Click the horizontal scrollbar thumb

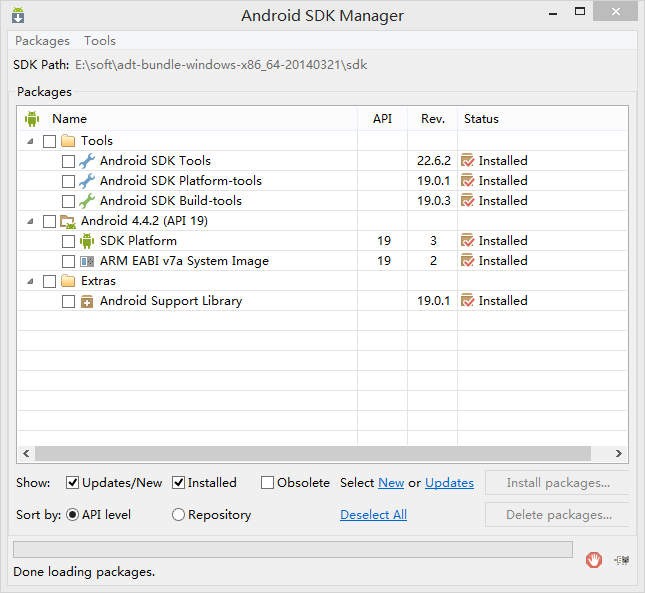point(313,454)
